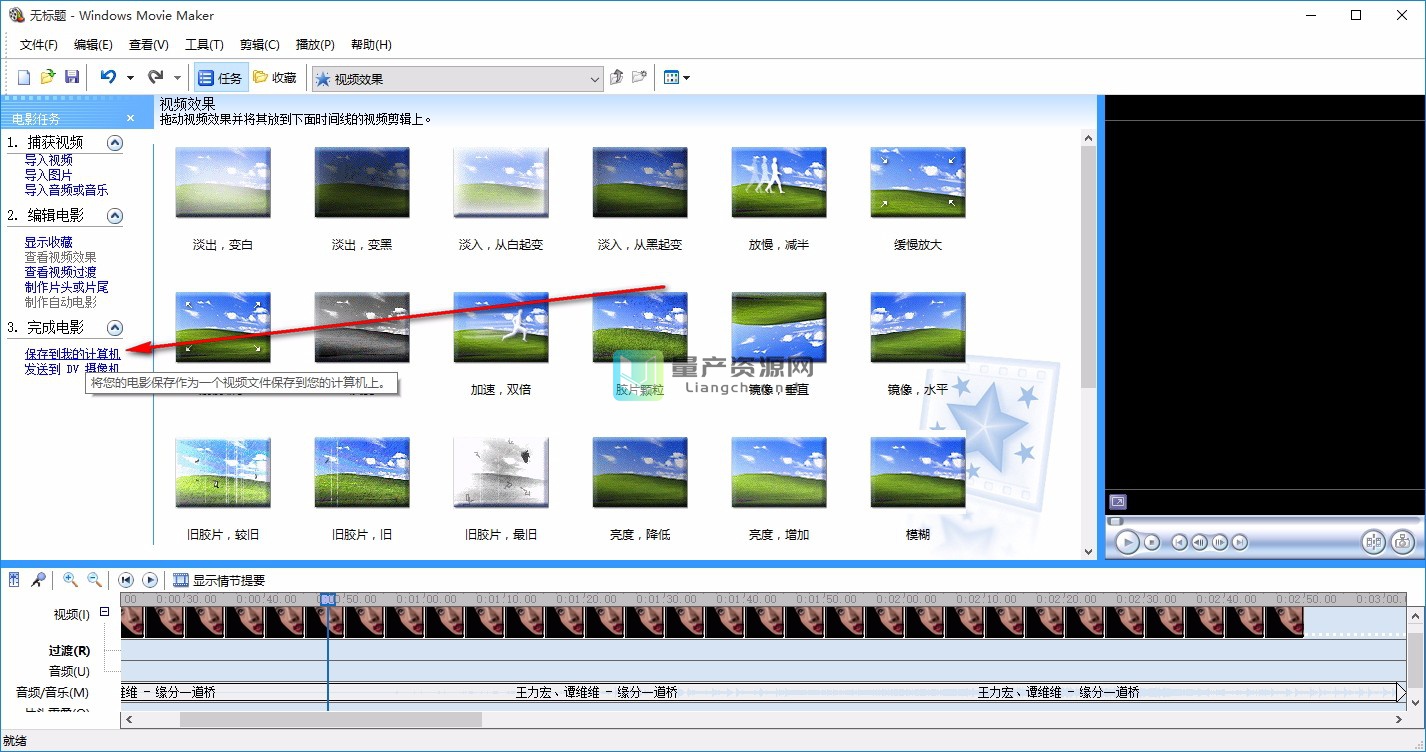Zoom out on the timeline

94,580
